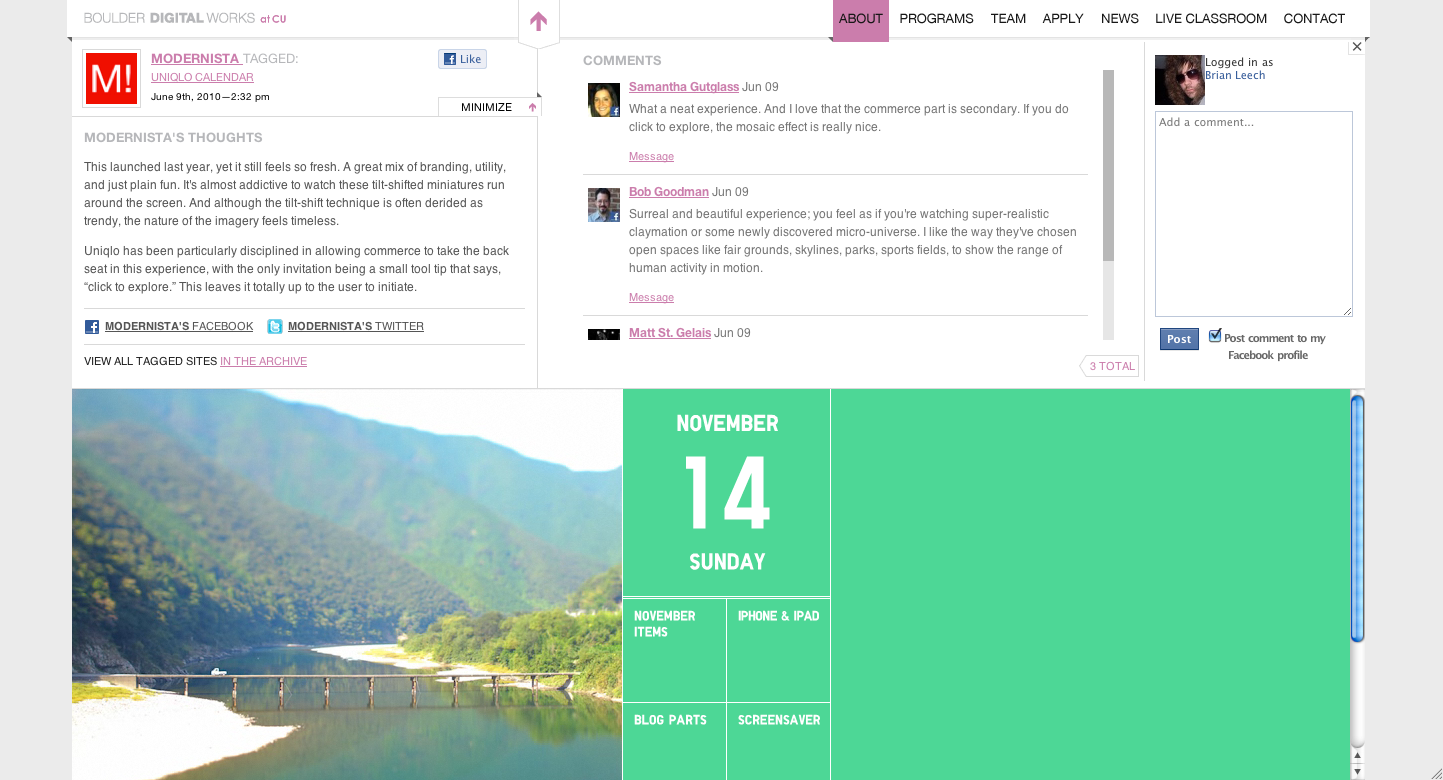Open the UNIQLO CALENDAR link
This screenshot has width=1443, height=780.
202,77
